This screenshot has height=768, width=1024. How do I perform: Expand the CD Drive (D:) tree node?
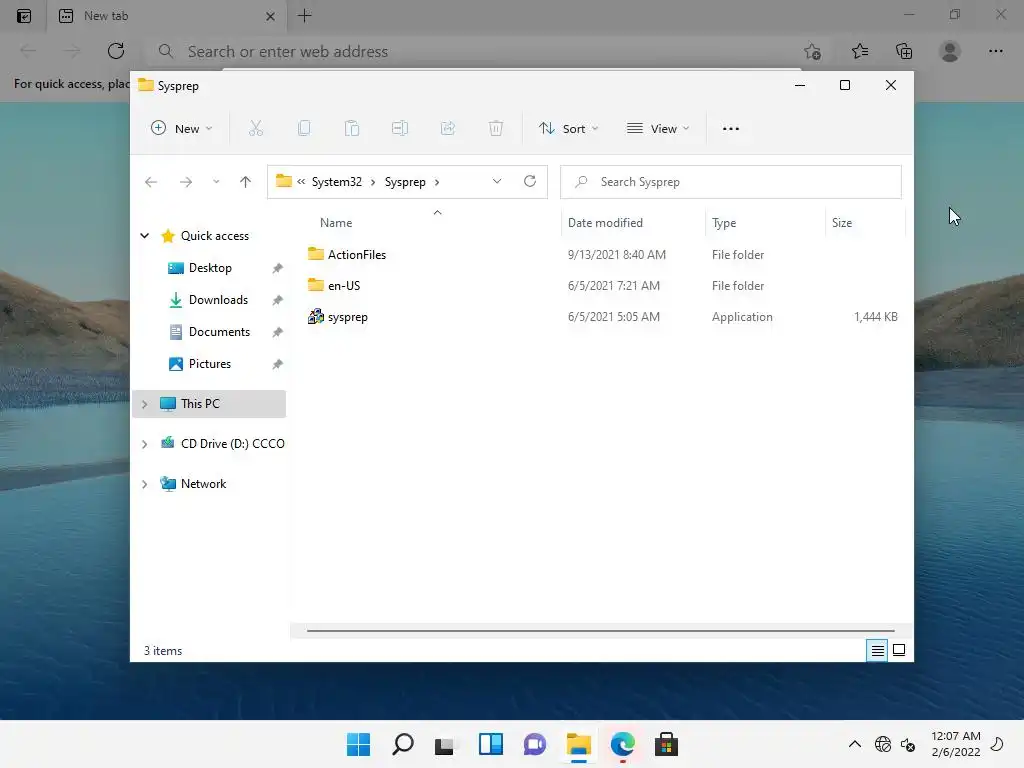click(x=145, y=444)
